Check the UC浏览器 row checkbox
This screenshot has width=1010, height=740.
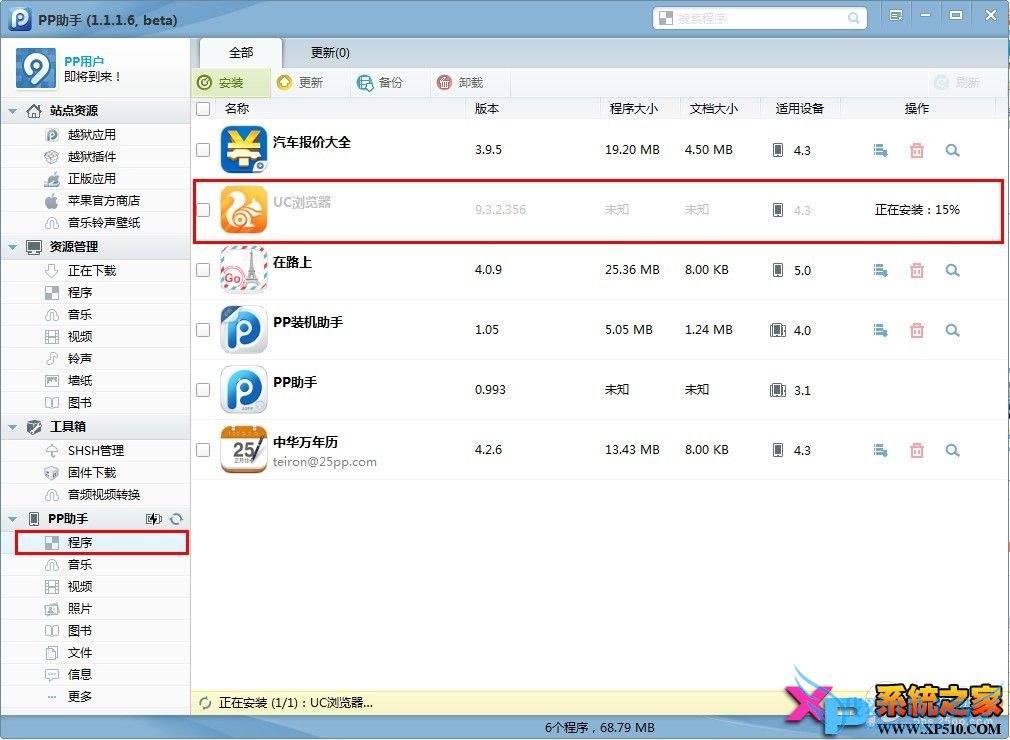pos(203,210)
